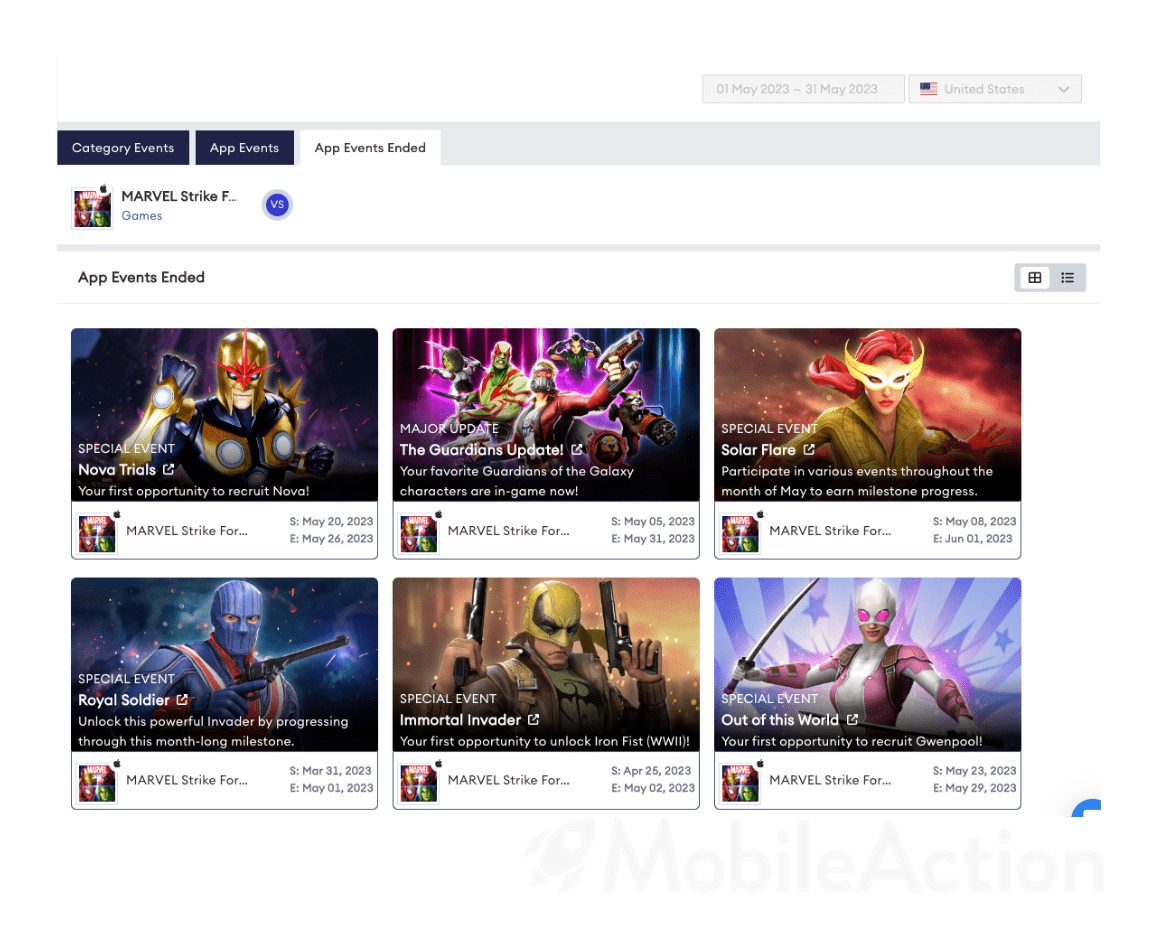Open Out of this World external link icon
Image resolution: width=1161 pixels, height=951 pixels.
click(852, 719)
